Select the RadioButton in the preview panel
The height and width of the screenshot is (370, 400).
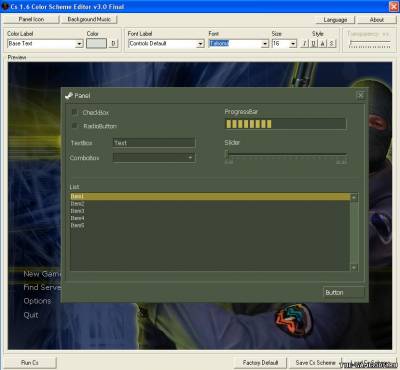click(75, 126)
